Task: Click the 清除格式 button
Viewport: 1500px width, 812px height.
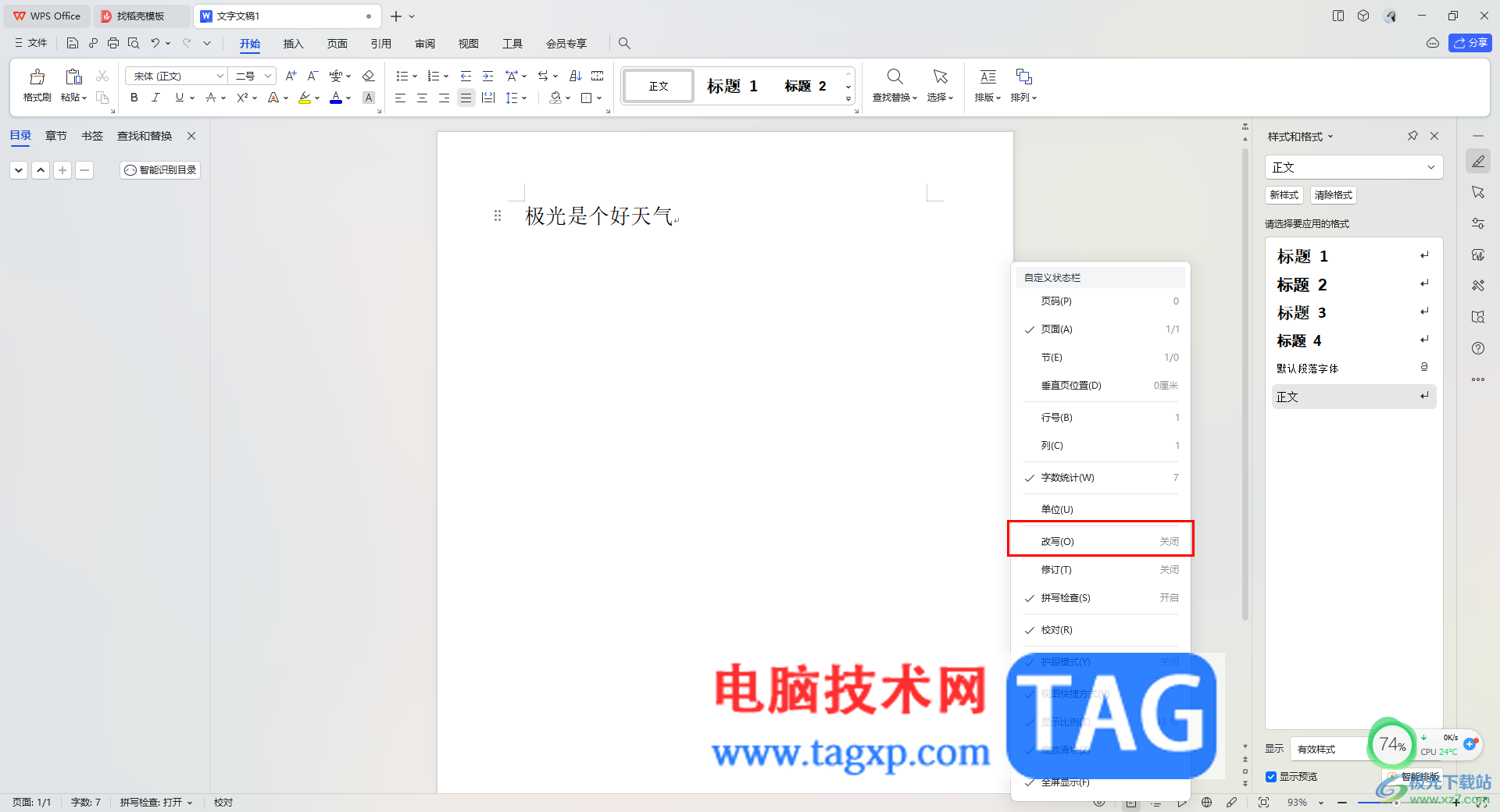Action: click(x=1333, y=195)
